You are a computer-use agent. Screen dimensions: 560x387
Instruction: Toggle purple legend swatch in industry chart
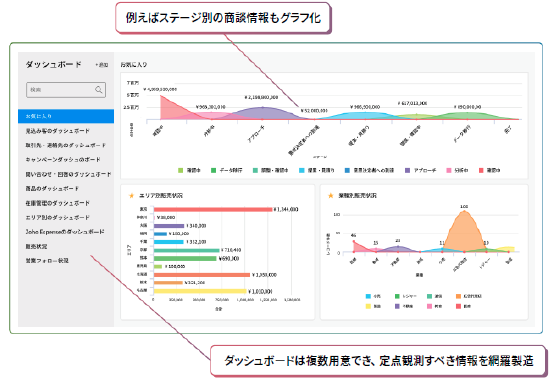[397, 306]
